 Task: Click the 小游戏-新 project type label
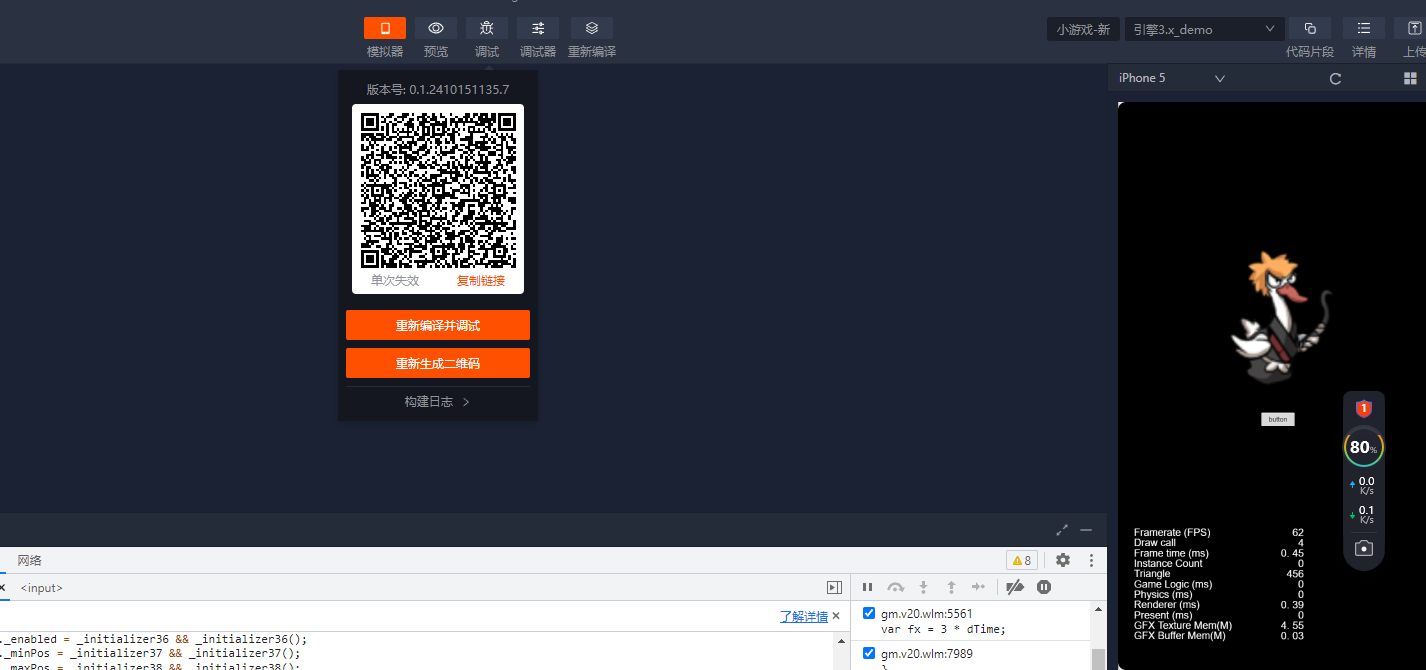[1083, 29]
